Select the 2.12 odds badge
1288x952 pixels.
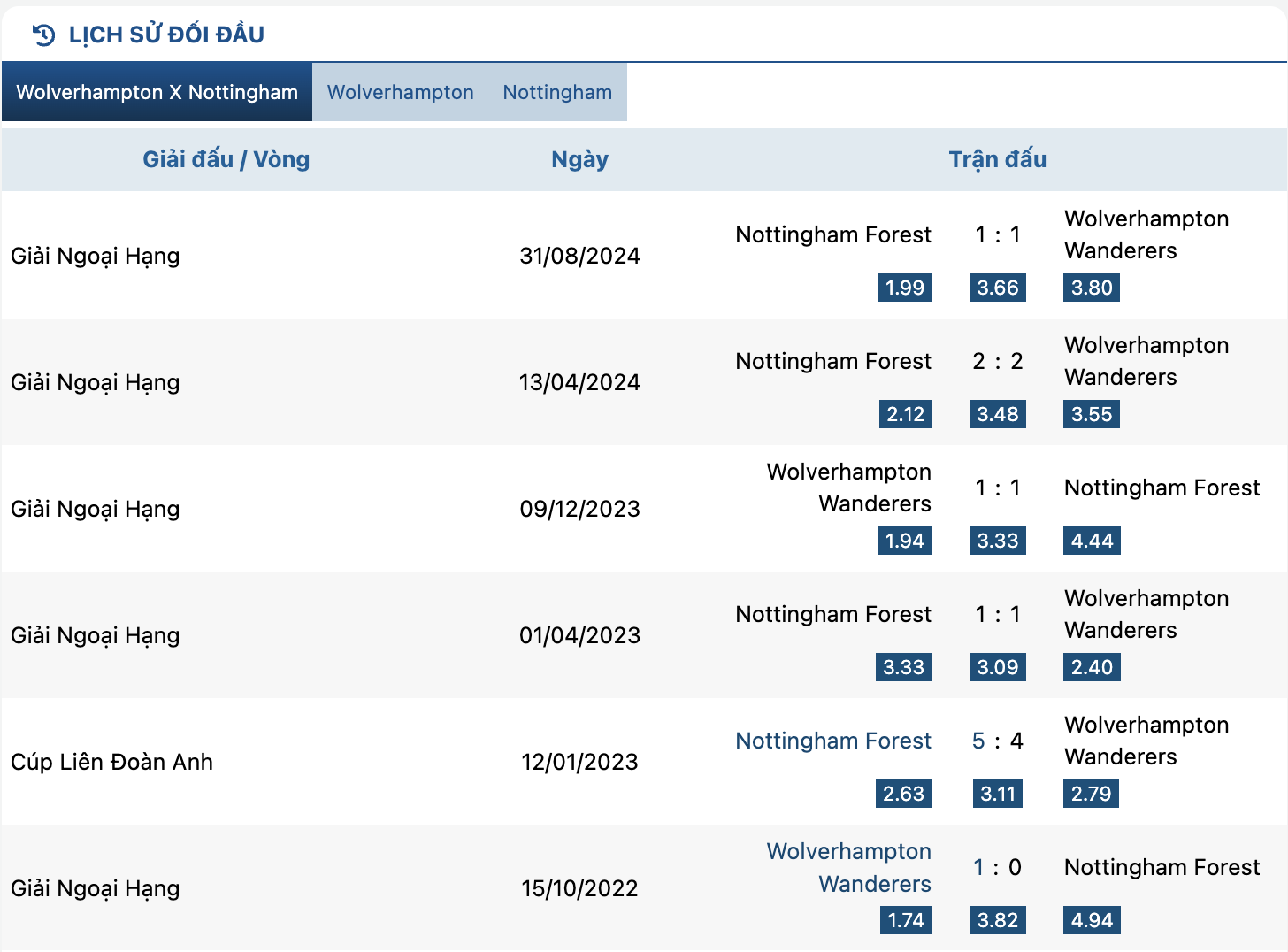[905, 414]
